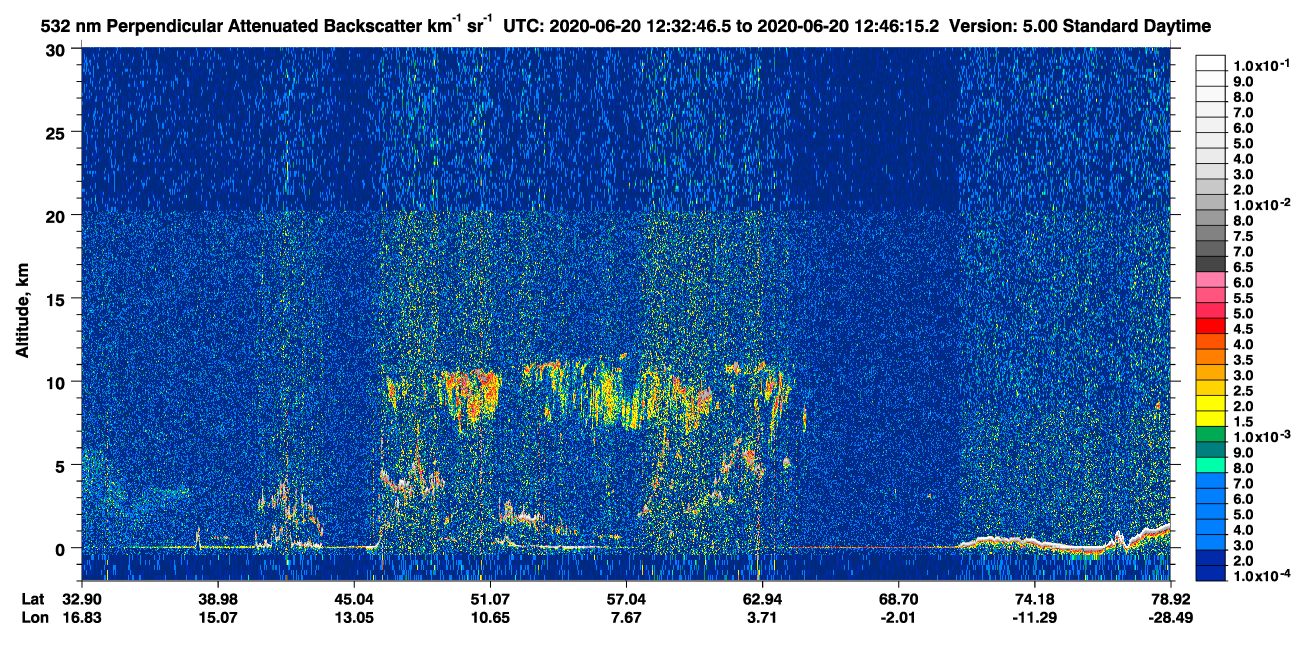Click the colorbar label 1.5

(x=1245, y=420)
